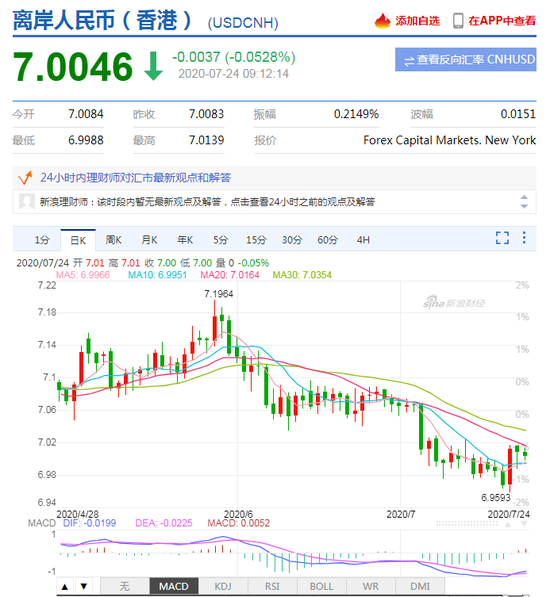This screenshot has height=597, width=550.
Task: Click 查看反向汇率 CNHUSD button
Action: pos(466,59)
